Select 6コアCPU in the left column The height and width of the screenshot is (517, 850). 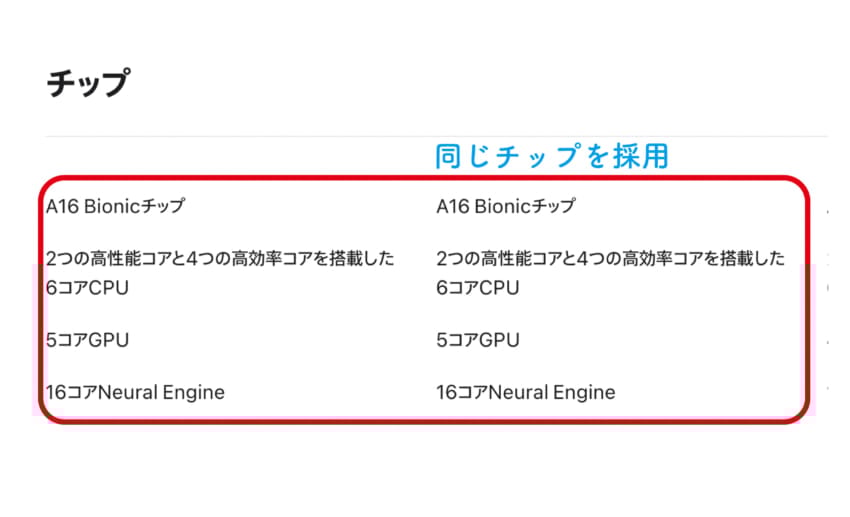coord(87,288)
